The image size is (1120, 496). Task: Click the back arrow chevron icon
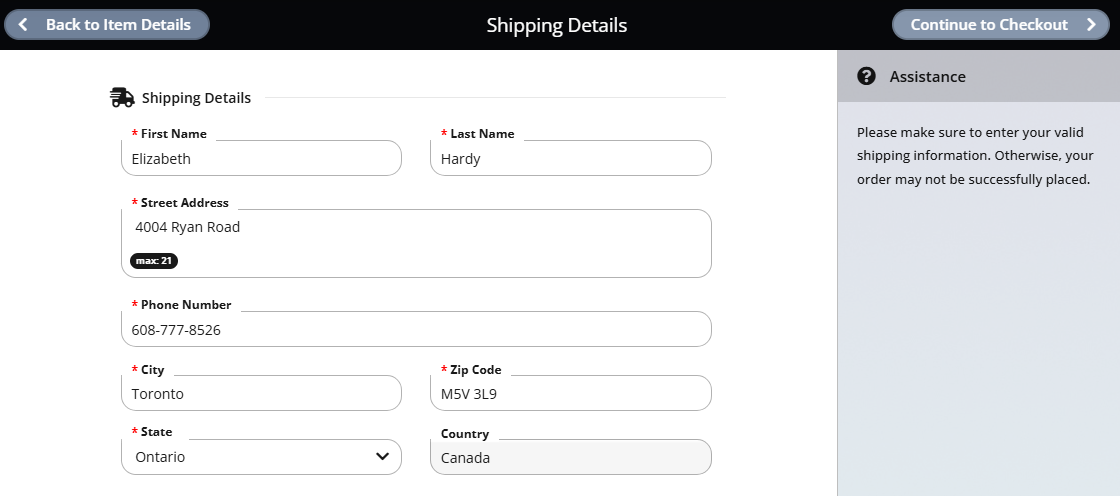coord(24,25)
